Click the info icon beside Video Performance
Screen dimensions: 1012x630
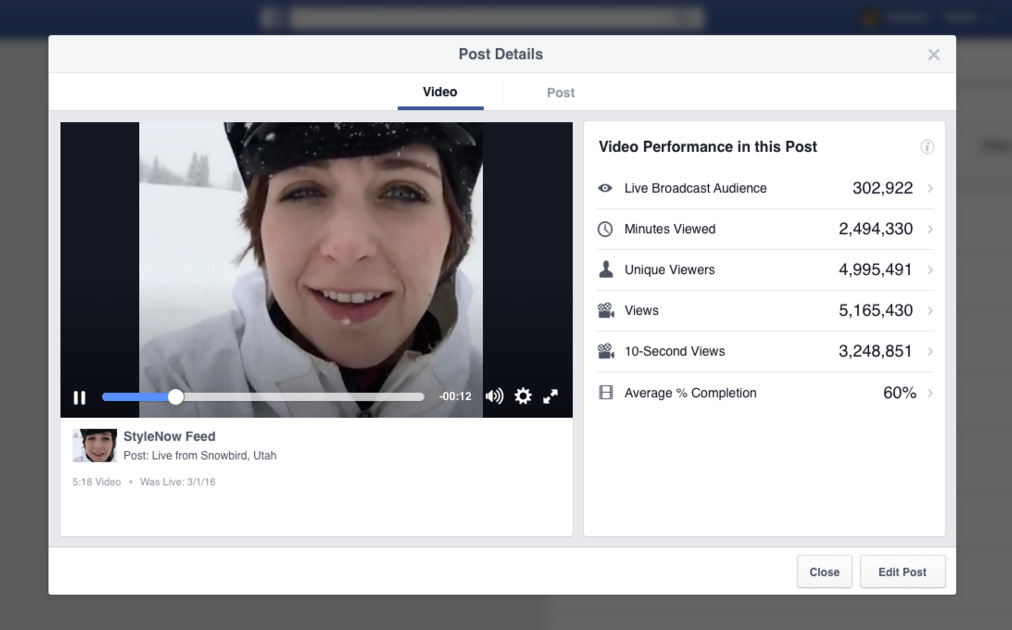point(927,147)
